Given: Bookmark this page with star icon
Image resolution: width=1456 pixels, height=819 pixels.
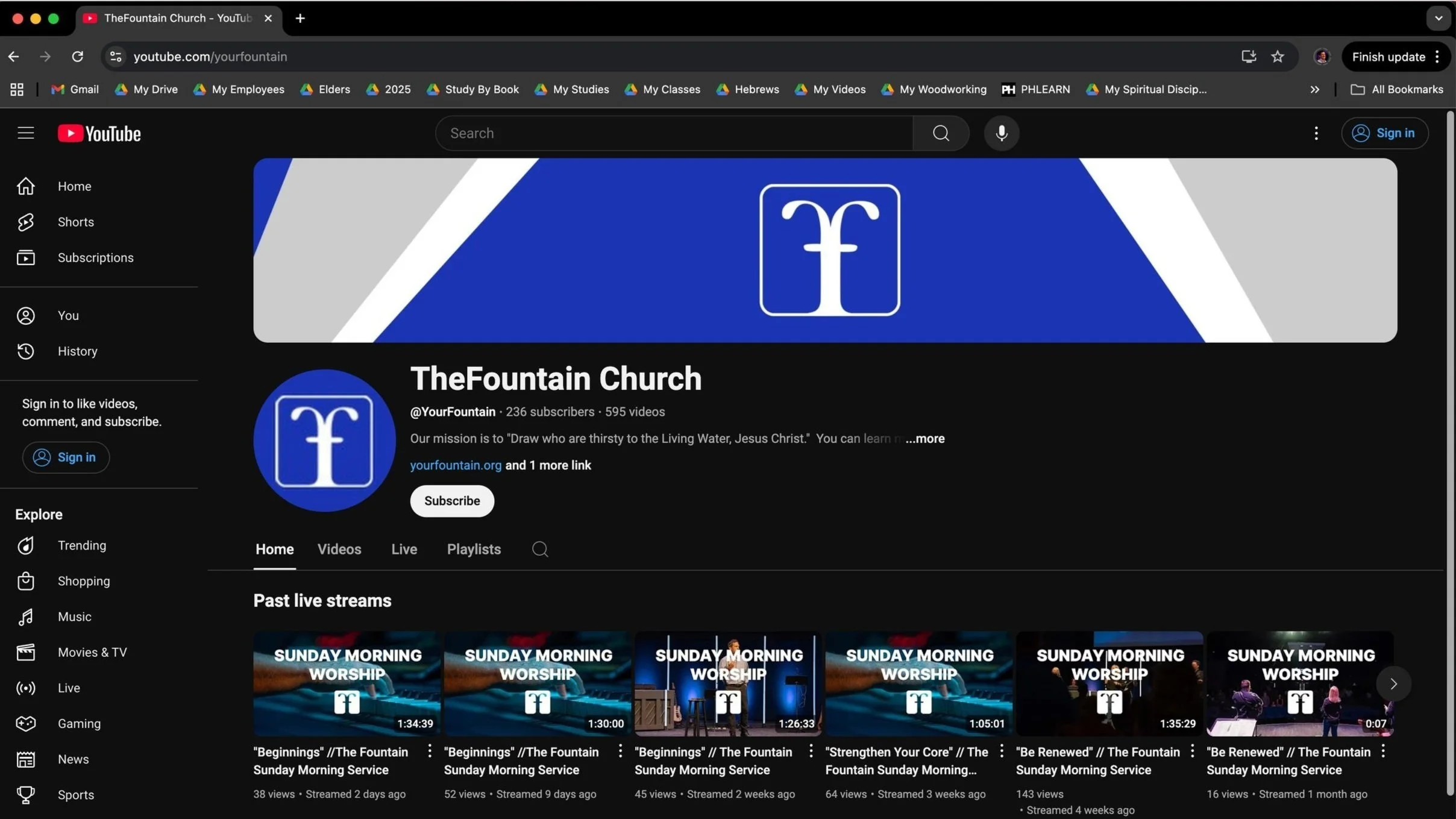Looking at the screenshot, I should 1277,57.
